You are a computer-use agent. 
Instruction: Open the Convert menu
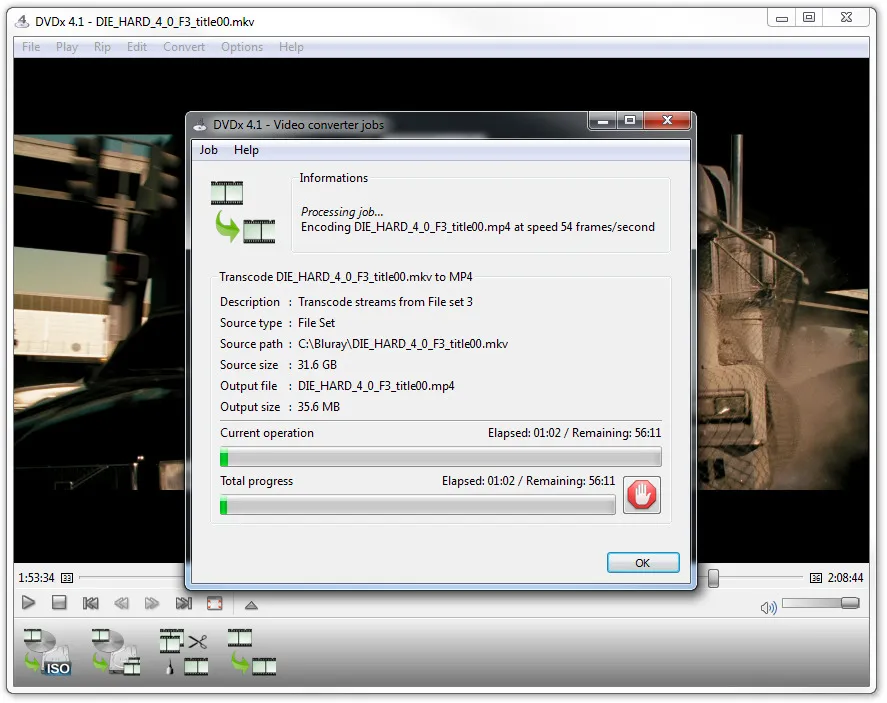pos(184,47)
